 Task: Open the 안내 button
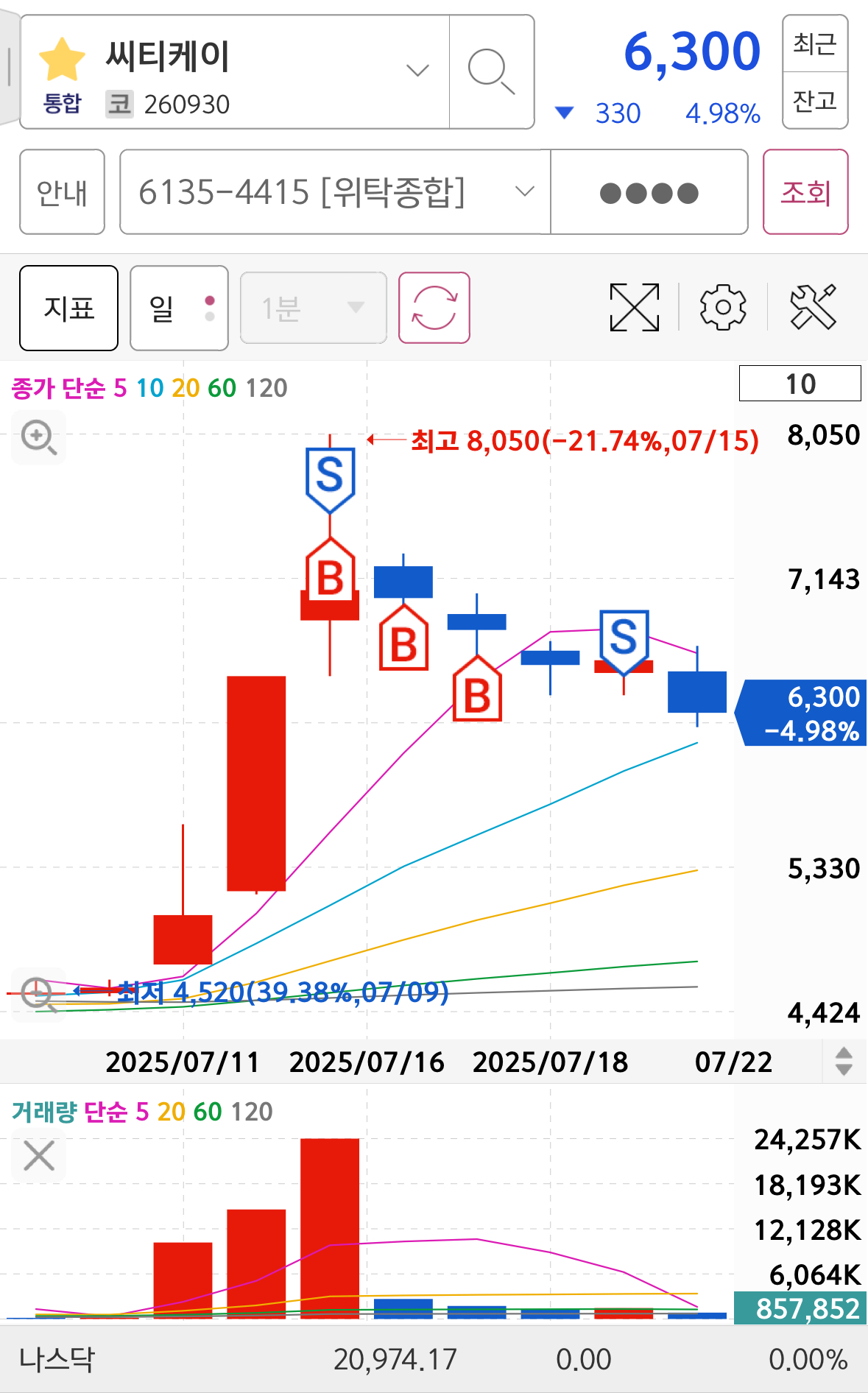62,192
